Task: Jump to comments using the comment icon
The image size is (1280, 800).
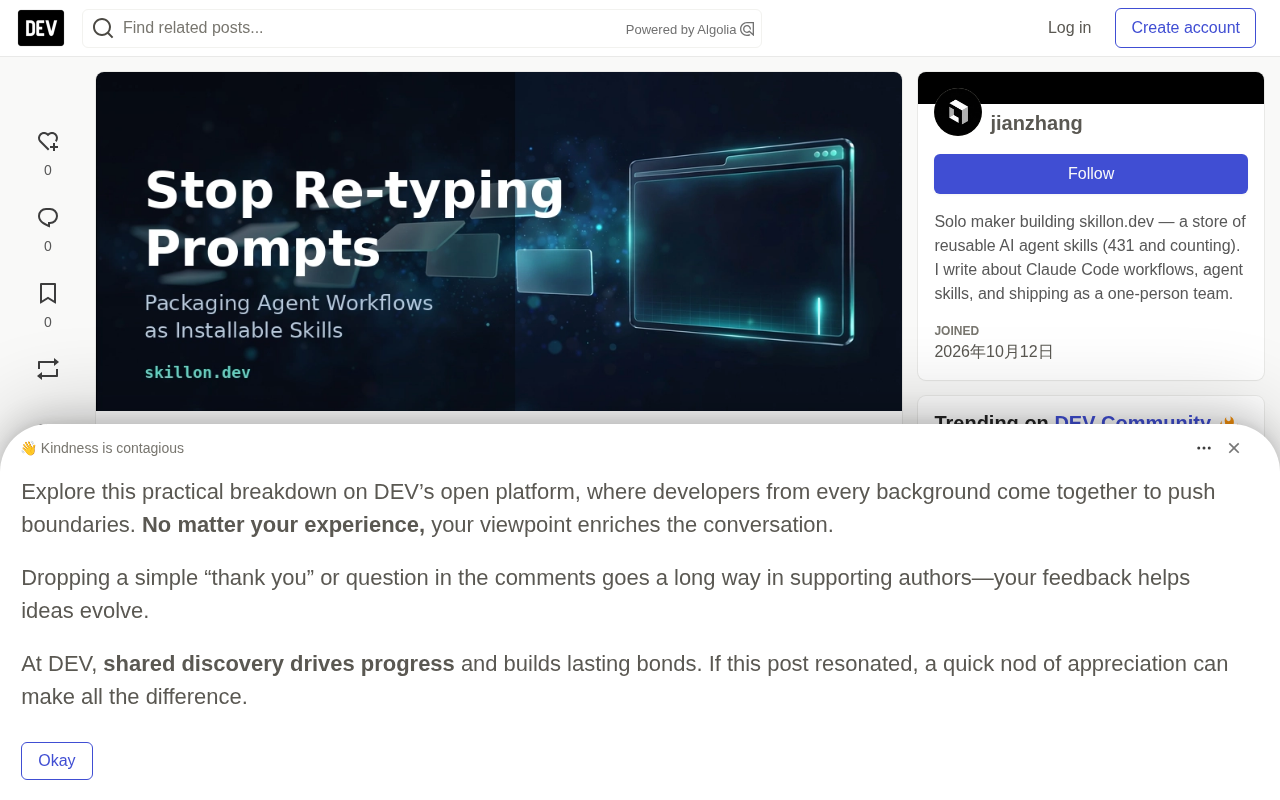Action: pyautogui.click(x=48, y=218)
